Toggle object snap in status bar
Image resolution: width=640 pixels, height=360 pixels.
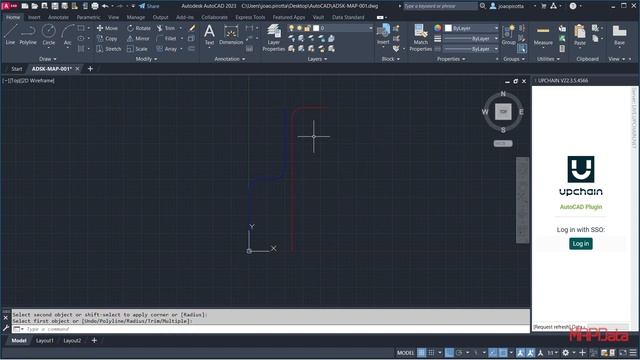(503, 353)
